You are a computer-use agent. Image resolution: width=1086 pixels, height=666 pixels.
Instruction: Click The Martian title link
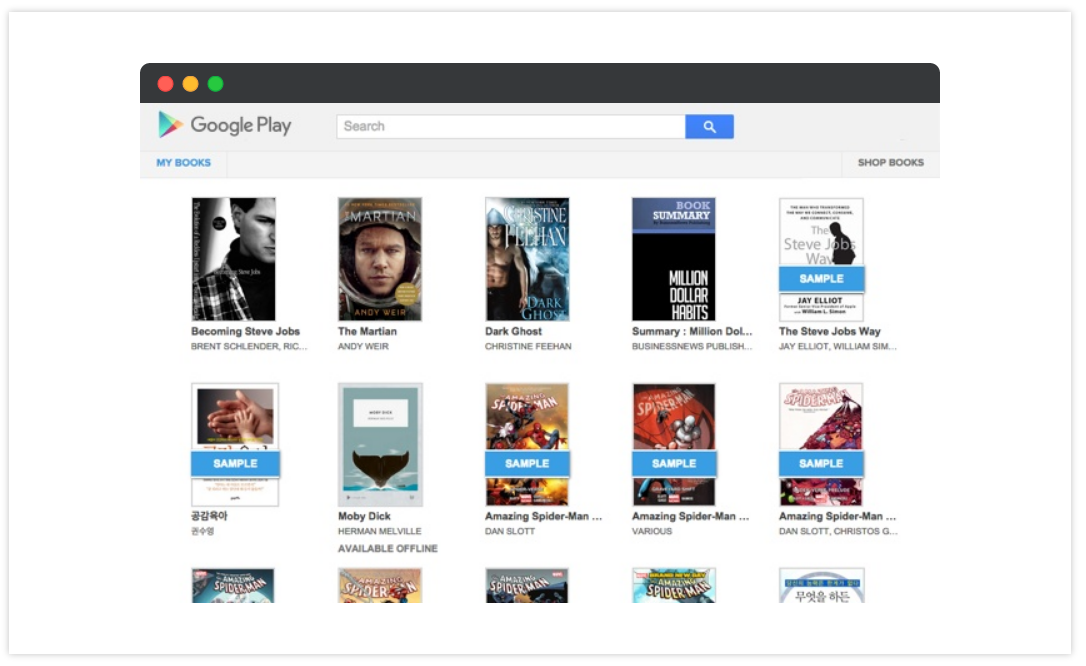point(367,332)
